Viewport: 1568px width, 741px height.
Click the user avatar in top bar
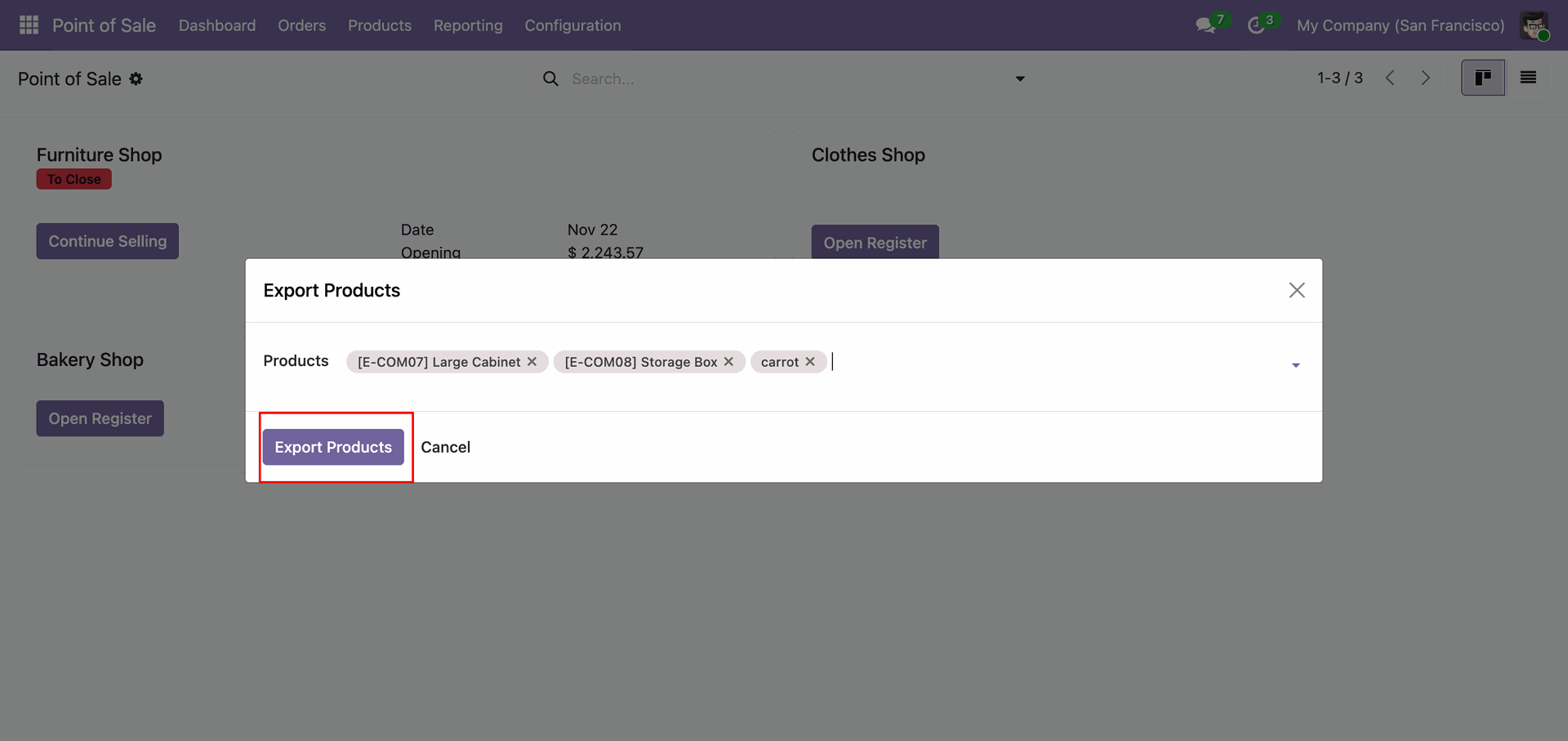[1534, 25]
